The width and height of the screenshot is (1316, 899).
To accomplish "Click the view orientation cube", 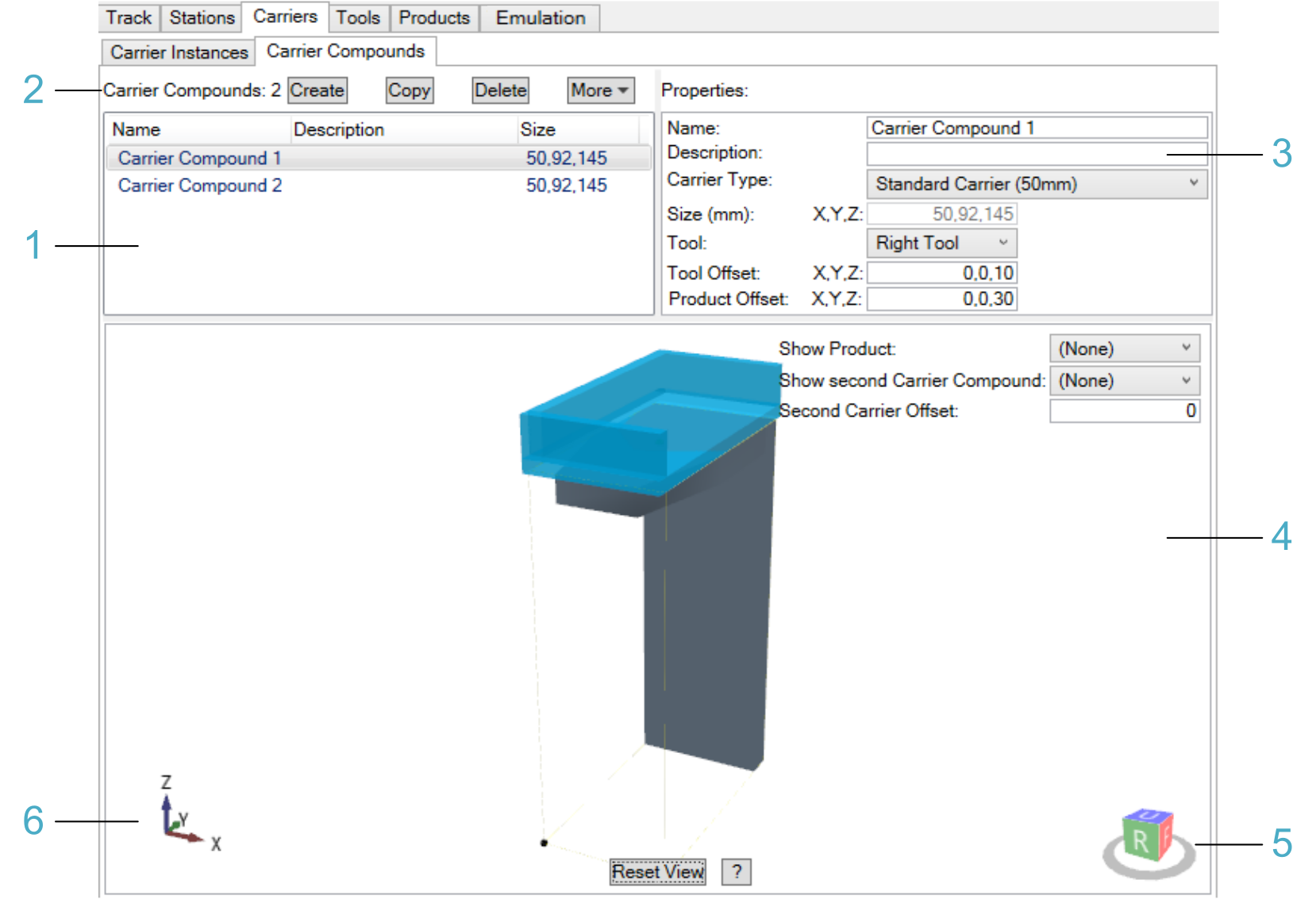I will coord(1148,837).
